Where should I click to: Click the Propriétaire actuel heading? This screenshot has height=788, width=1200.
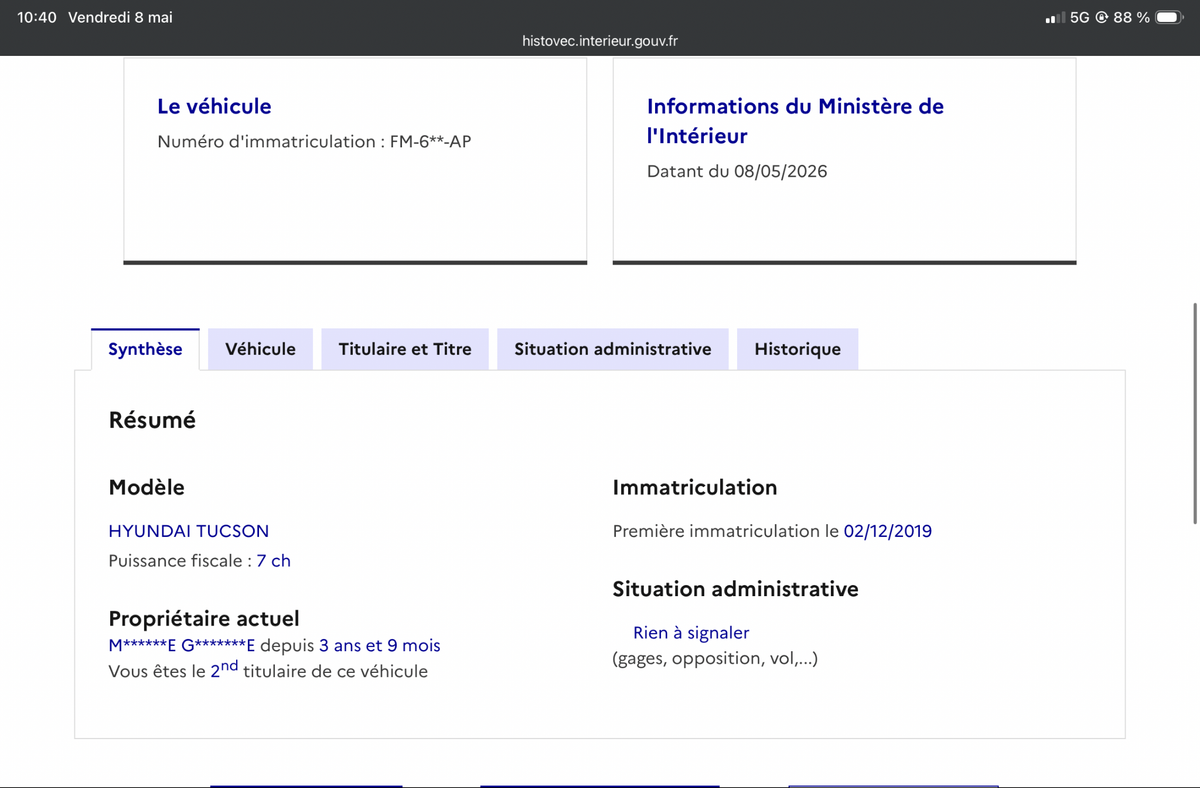click(204, 619)
